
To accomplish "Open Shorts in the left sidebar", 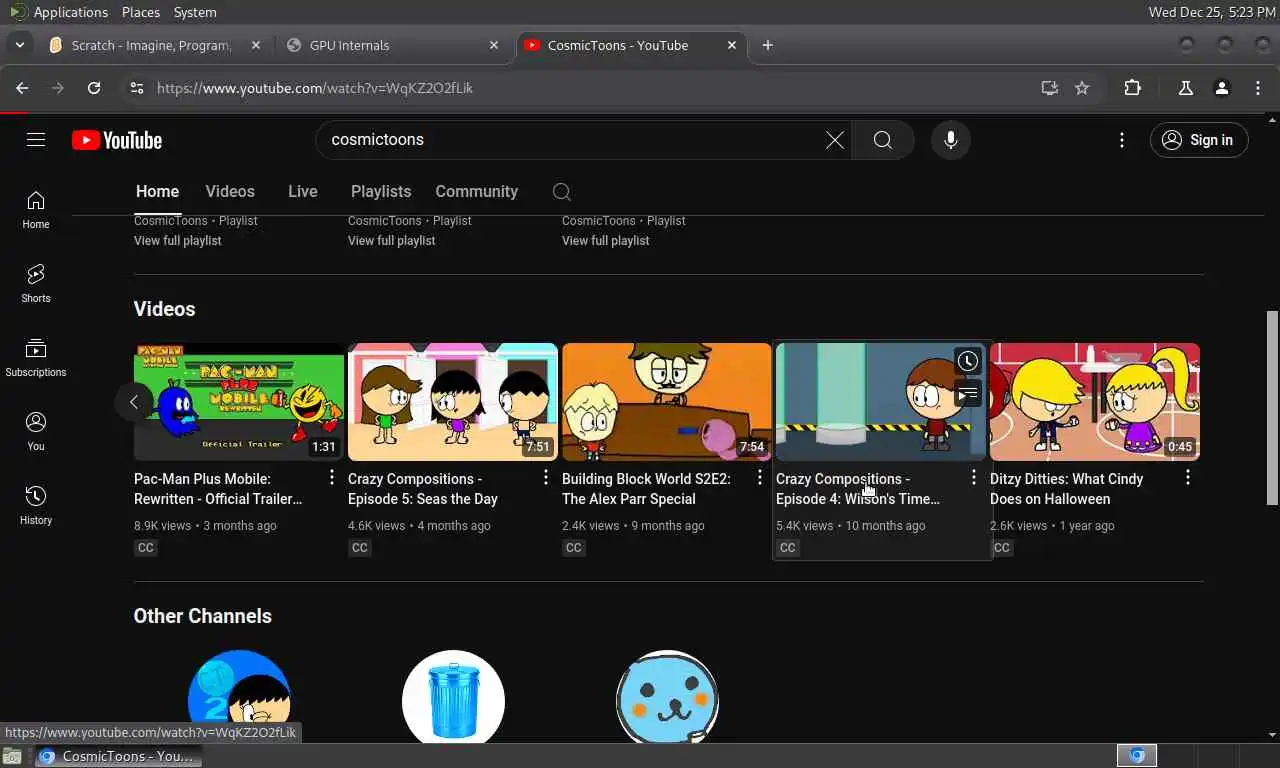I will 36,284.
